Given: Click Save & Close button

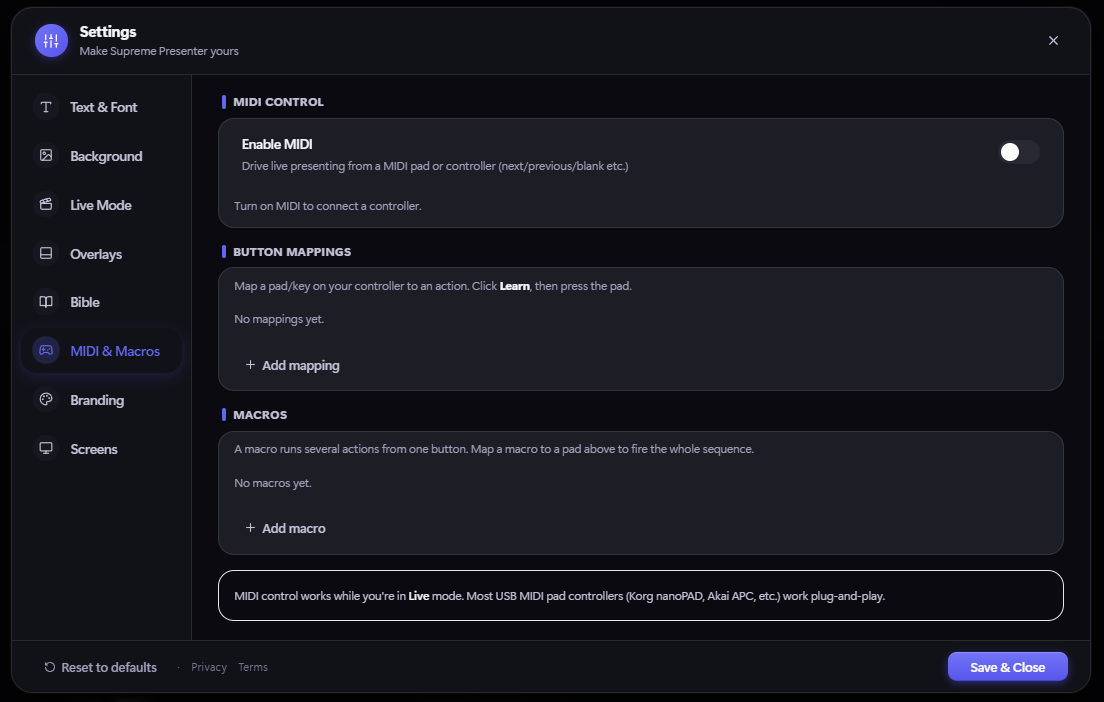Looking at the screenshot, I should click(1008, 667).
